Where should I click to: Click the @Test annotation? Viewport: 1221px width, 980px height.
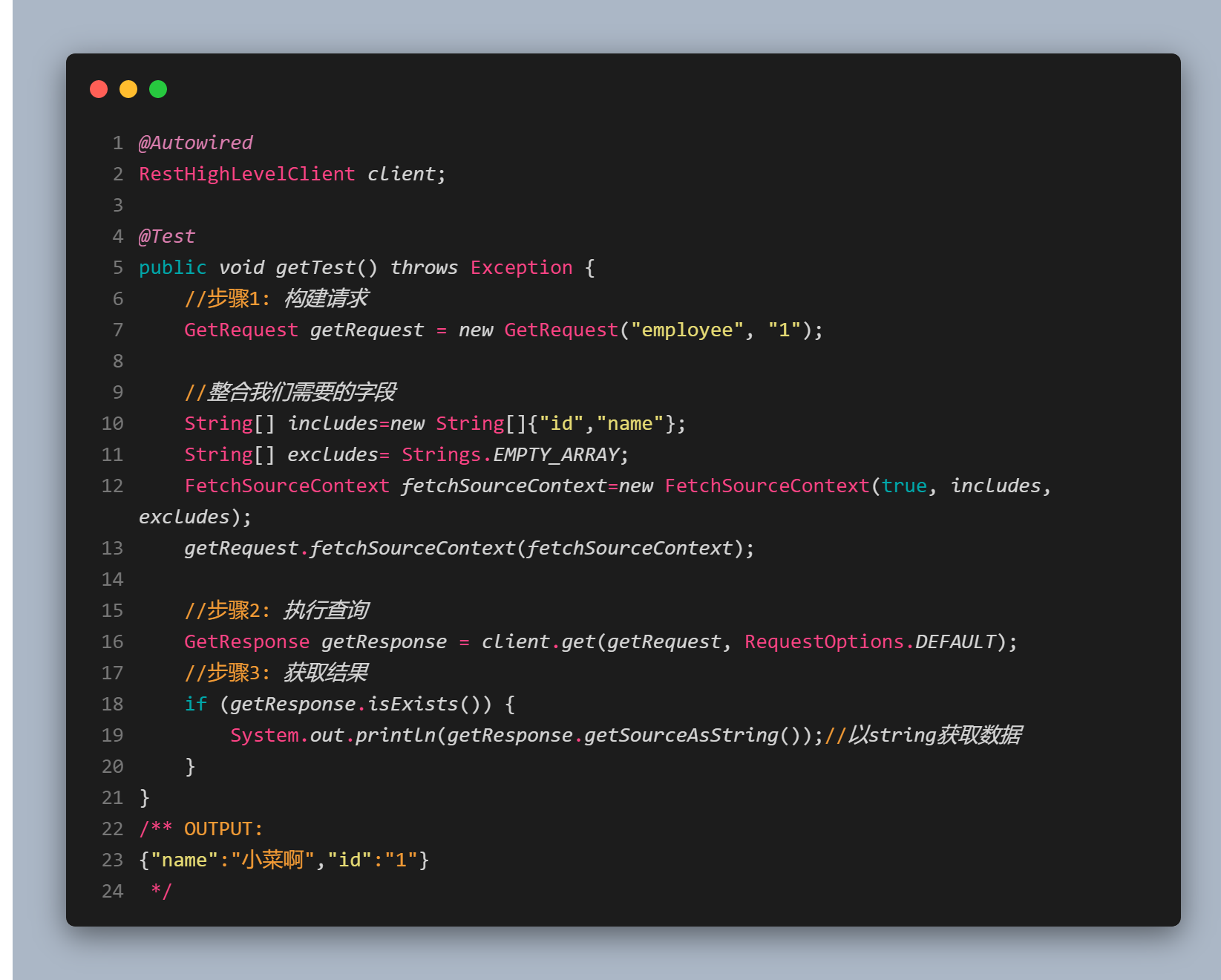[x=167, y=236]
